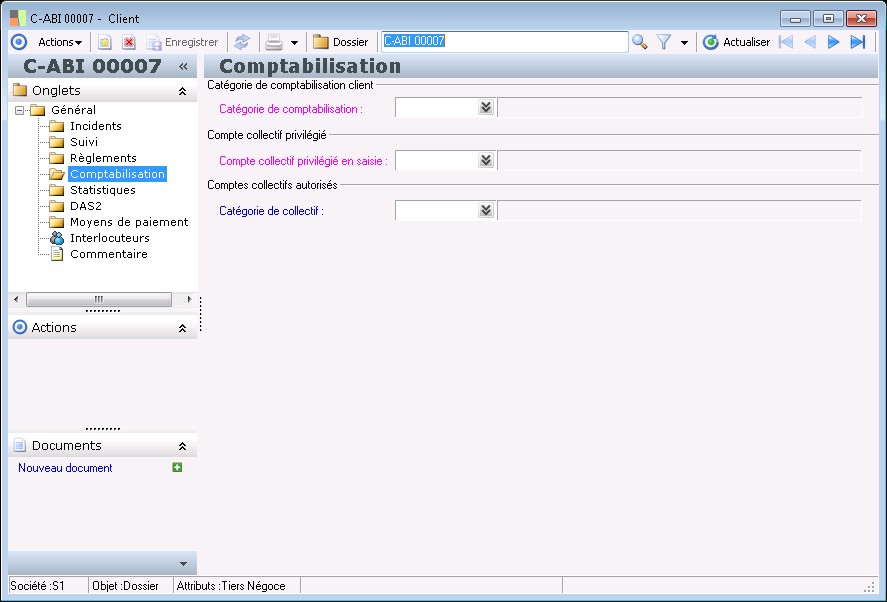Click the tree scrollbar left arrow
The height and width of the screenshot is (602, 887).
(x=16, y=299)
